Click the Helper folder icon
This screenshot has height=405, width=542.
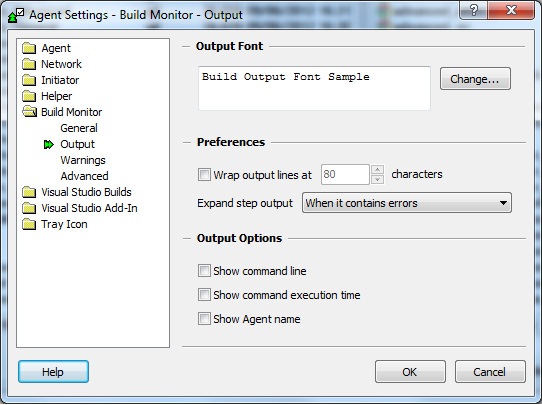point(29,96)
